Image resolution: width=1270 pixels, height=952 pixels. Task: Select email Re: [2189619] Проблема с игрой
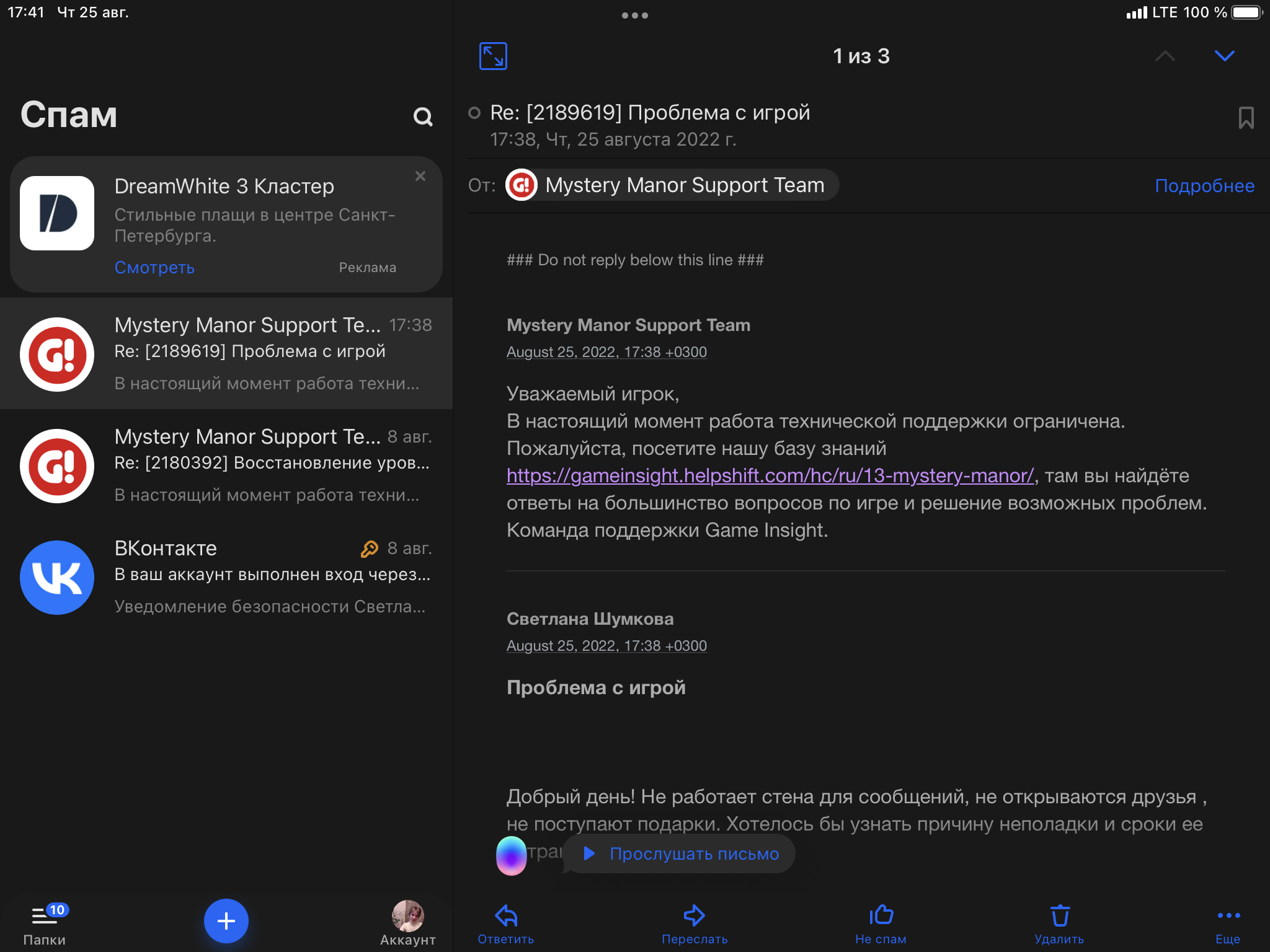pos(226,353)
